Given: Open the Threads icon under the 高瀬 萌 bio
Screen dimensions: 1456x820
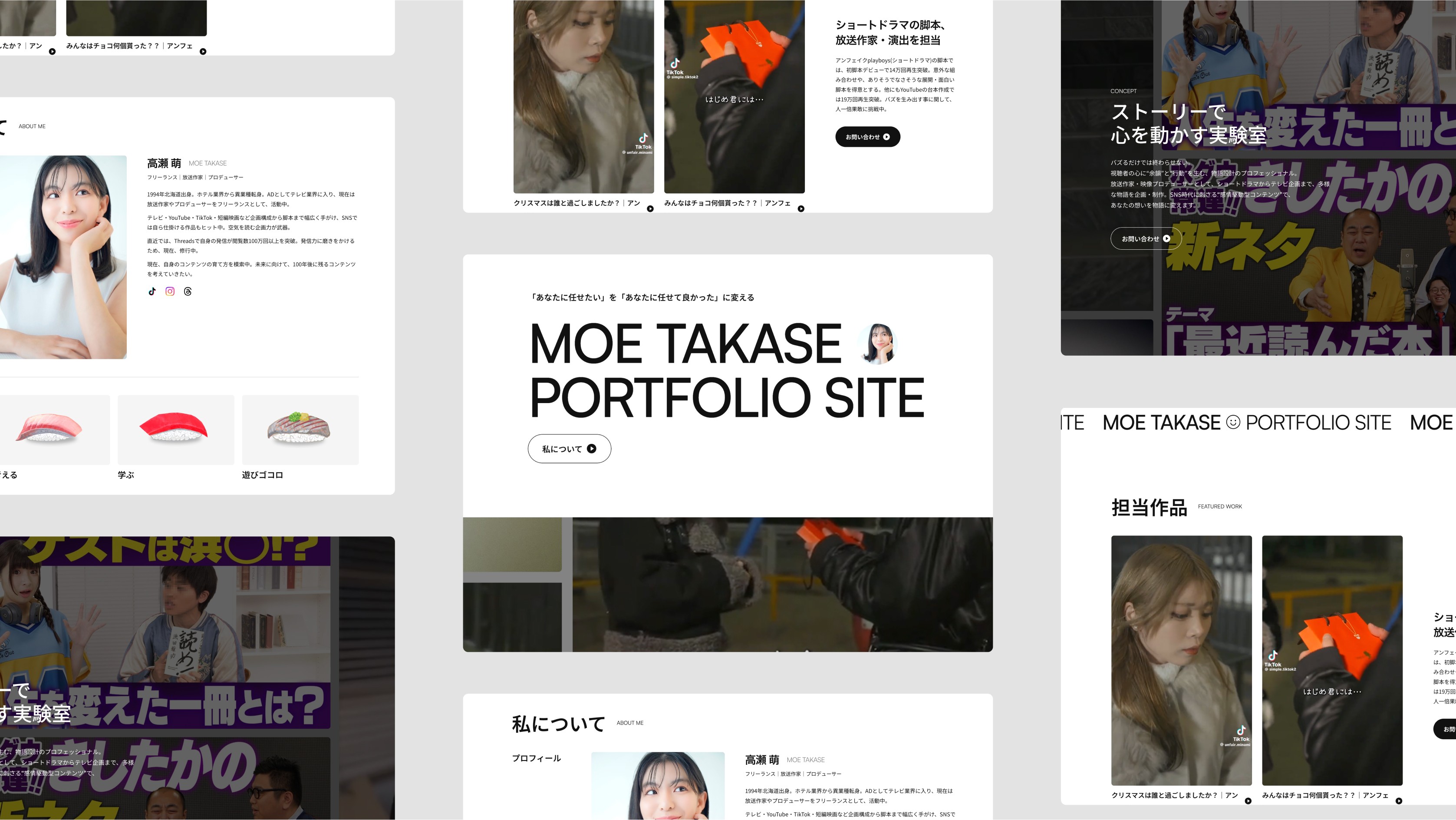Looking at the screenshot, I should tap(188, 291).
